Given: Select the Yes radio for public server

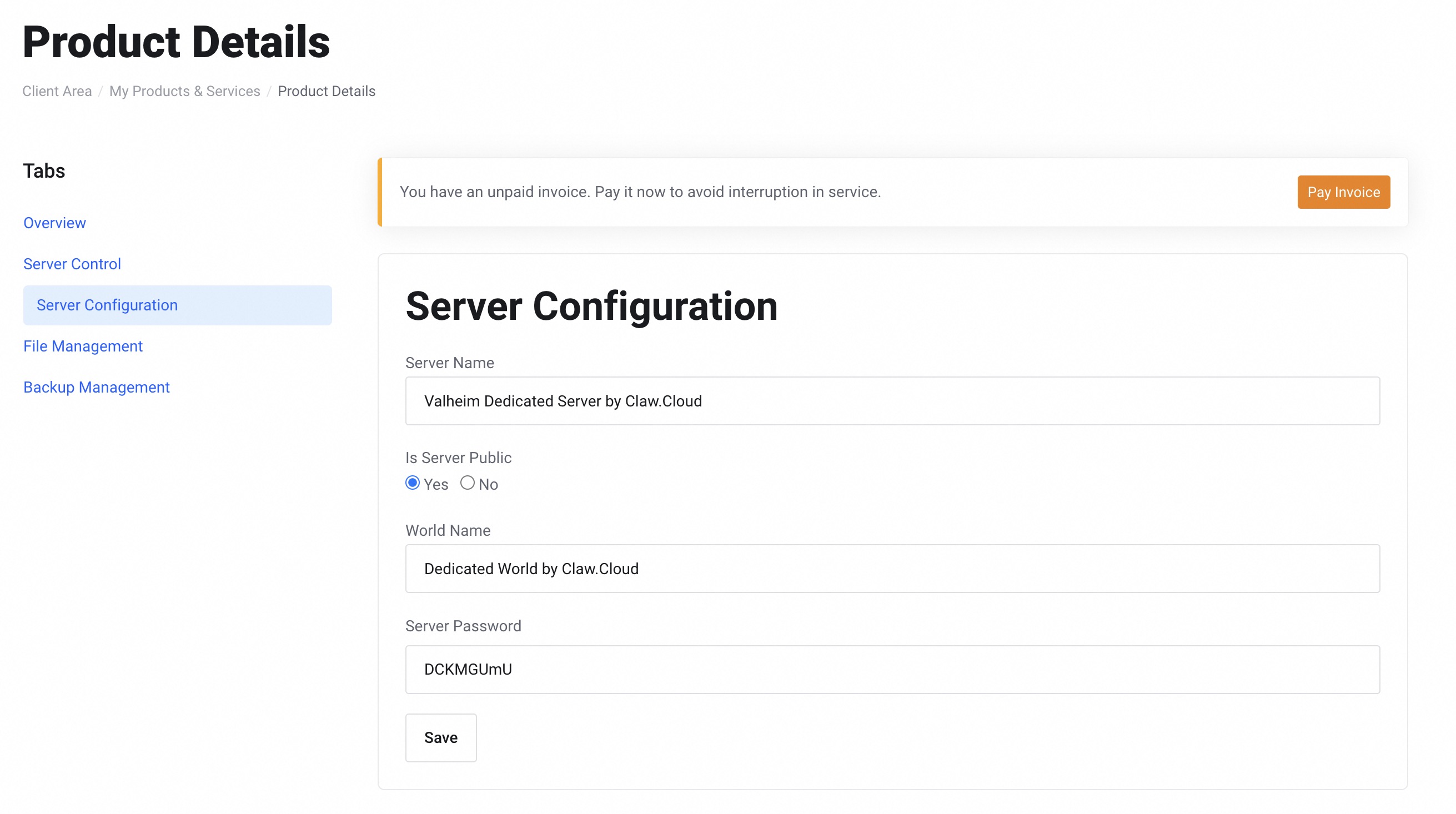Looking at the screenshot, I should 413,483.
